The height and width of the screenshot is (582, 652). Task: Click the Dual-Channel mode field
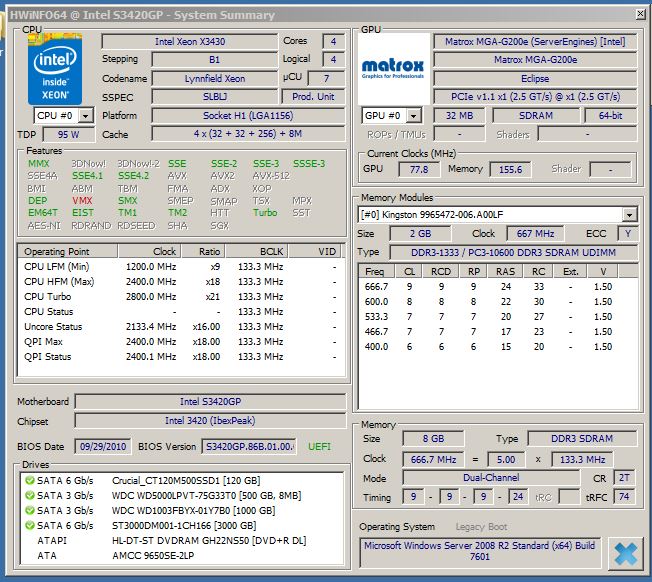point(491,478)
